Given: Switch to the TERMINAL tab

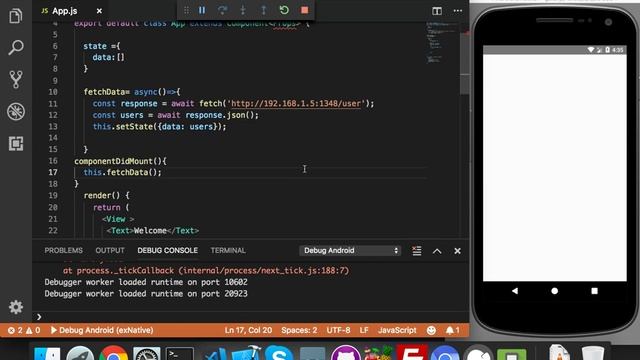Looking at the screenshot, I should [x=228, y=251].
